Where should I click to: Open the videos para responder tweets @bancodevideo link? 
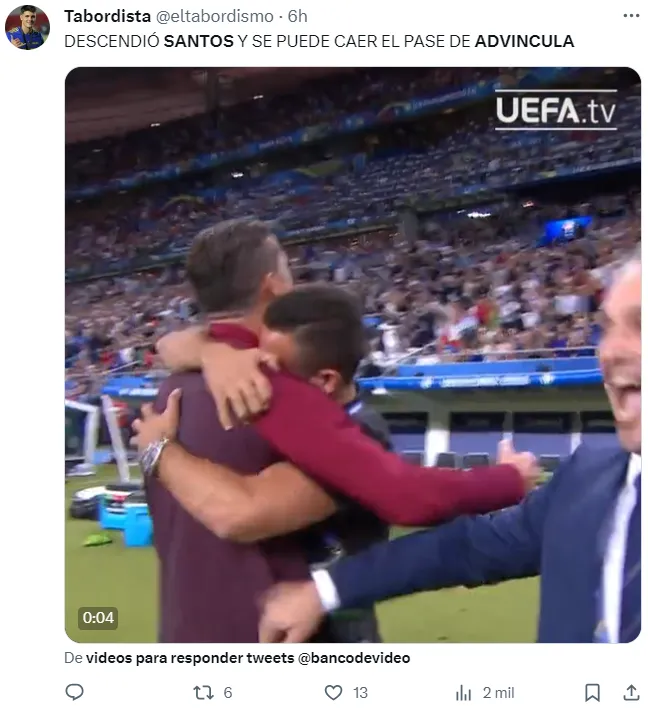248,658
